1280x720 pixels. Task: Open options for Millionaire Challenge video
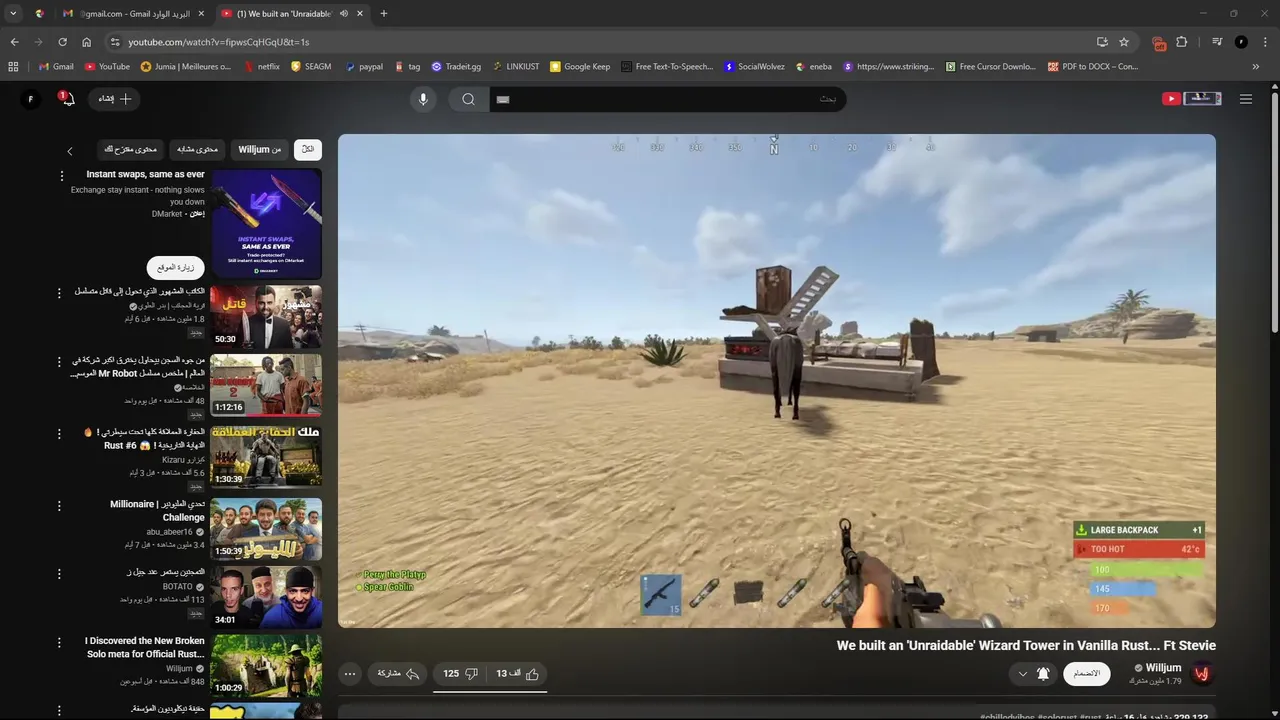pyautogui.click(x=61, y=506)
